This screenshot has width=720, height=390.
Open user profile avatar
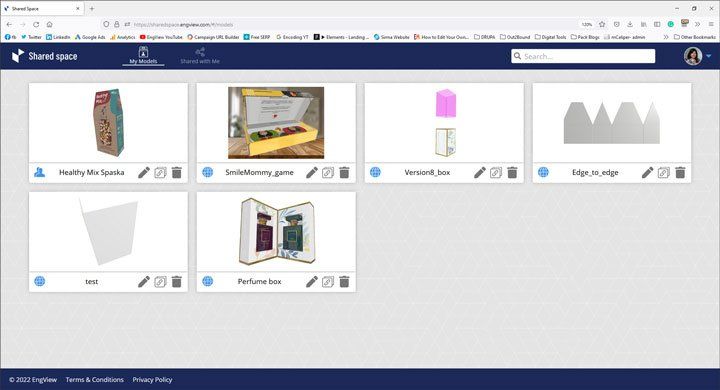click(x=692, y=56)
